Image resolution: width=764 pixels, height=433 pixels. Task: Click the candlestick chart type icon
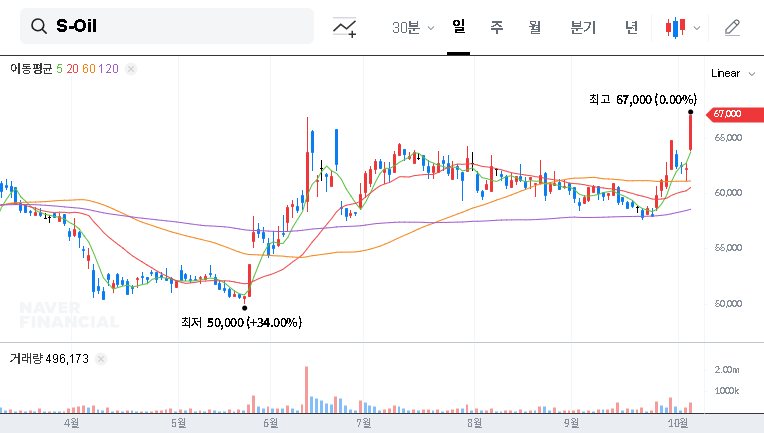coord(675,27)
